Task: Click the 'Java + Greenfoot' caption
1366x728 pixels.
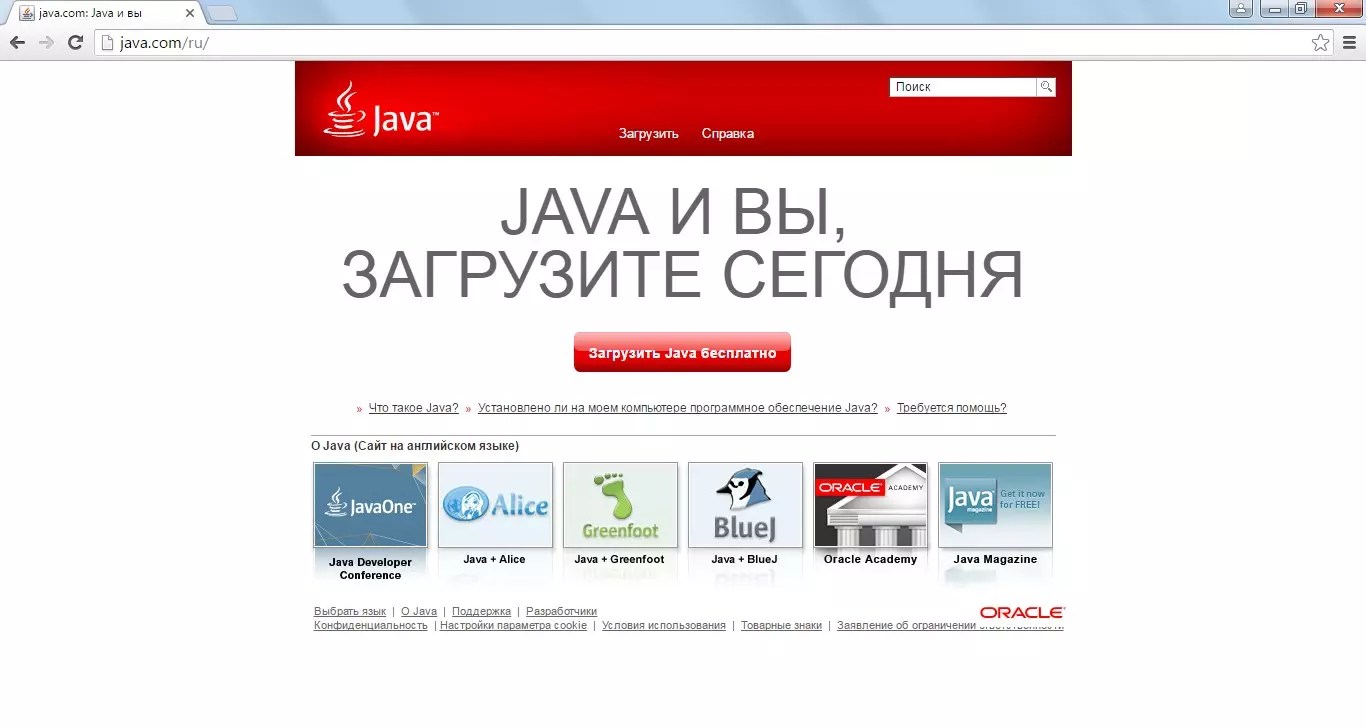Action: point(619,560)
